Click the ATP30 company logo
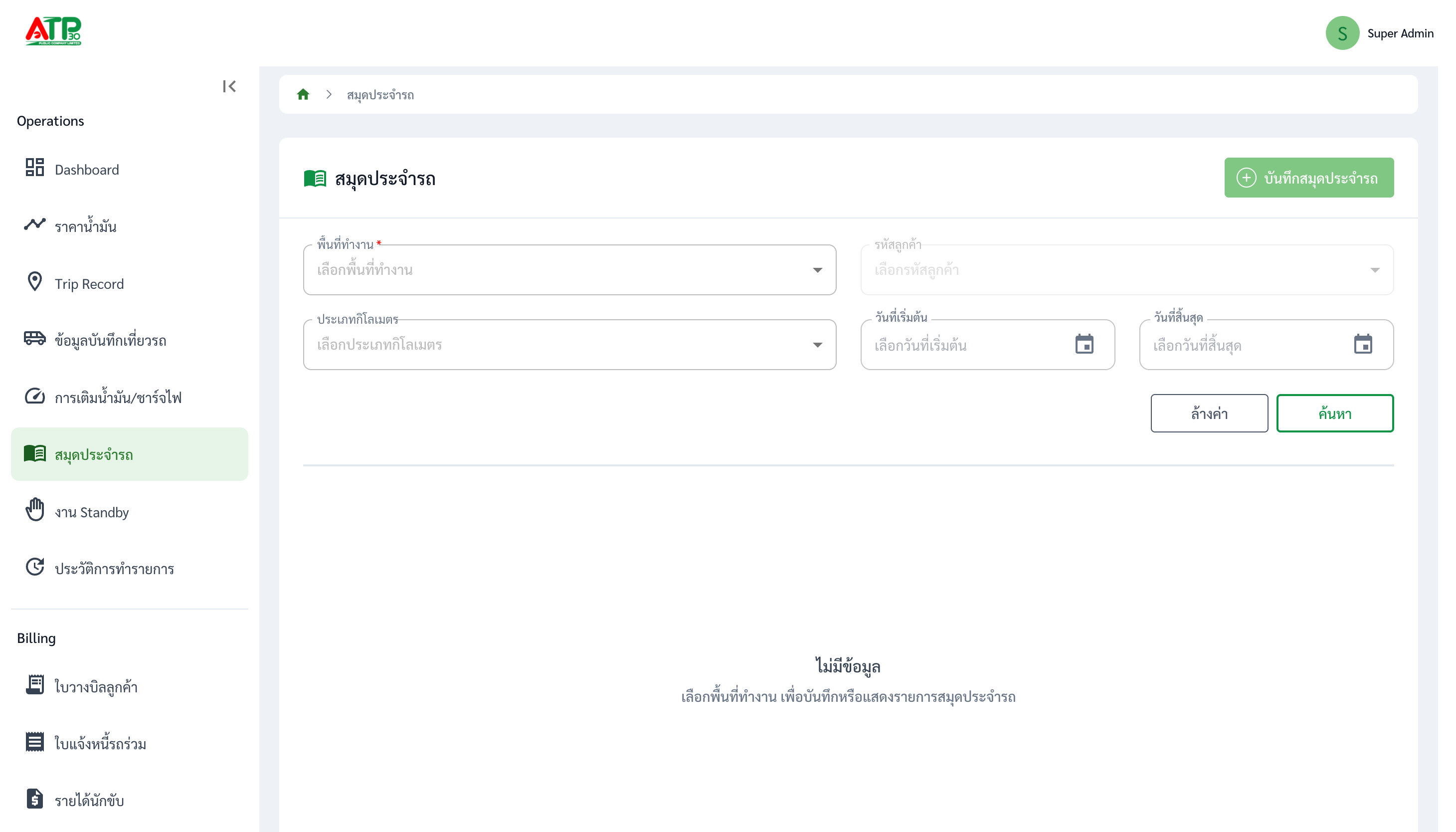The height and width of the screenshot is (832, 1456). 53,31
